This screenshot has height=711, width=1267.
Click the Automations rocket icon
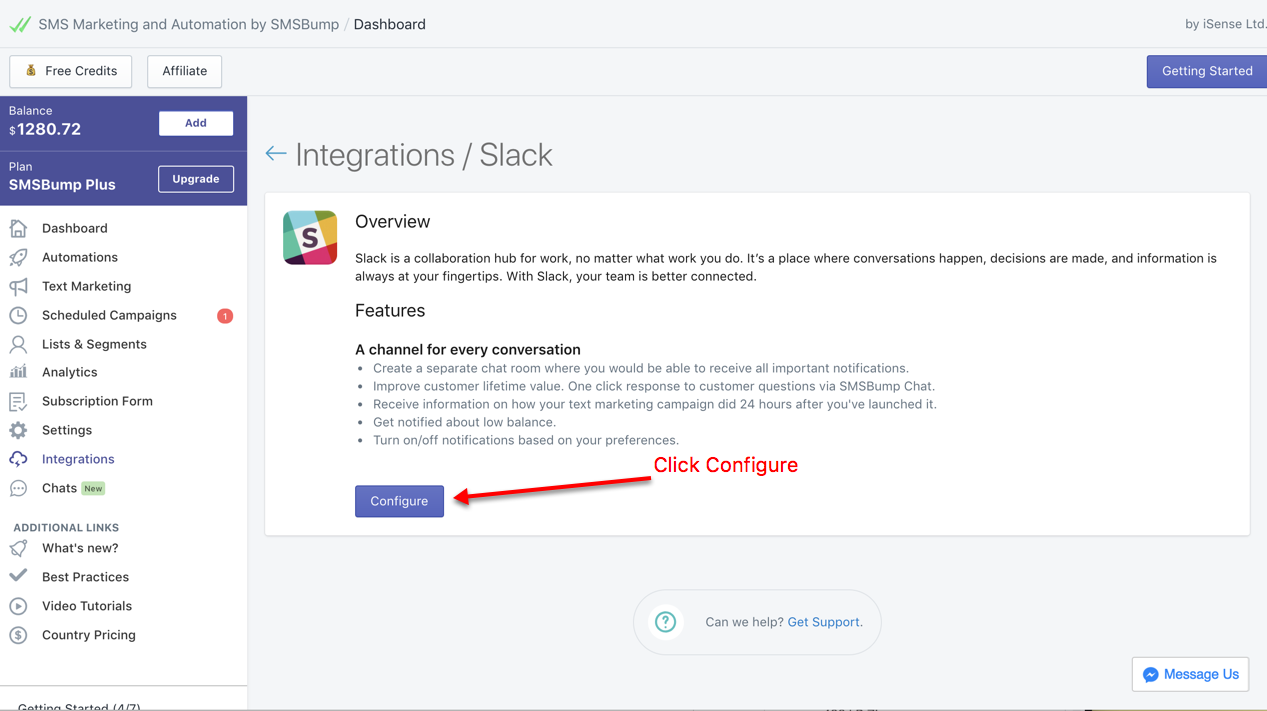pos(18,257)
